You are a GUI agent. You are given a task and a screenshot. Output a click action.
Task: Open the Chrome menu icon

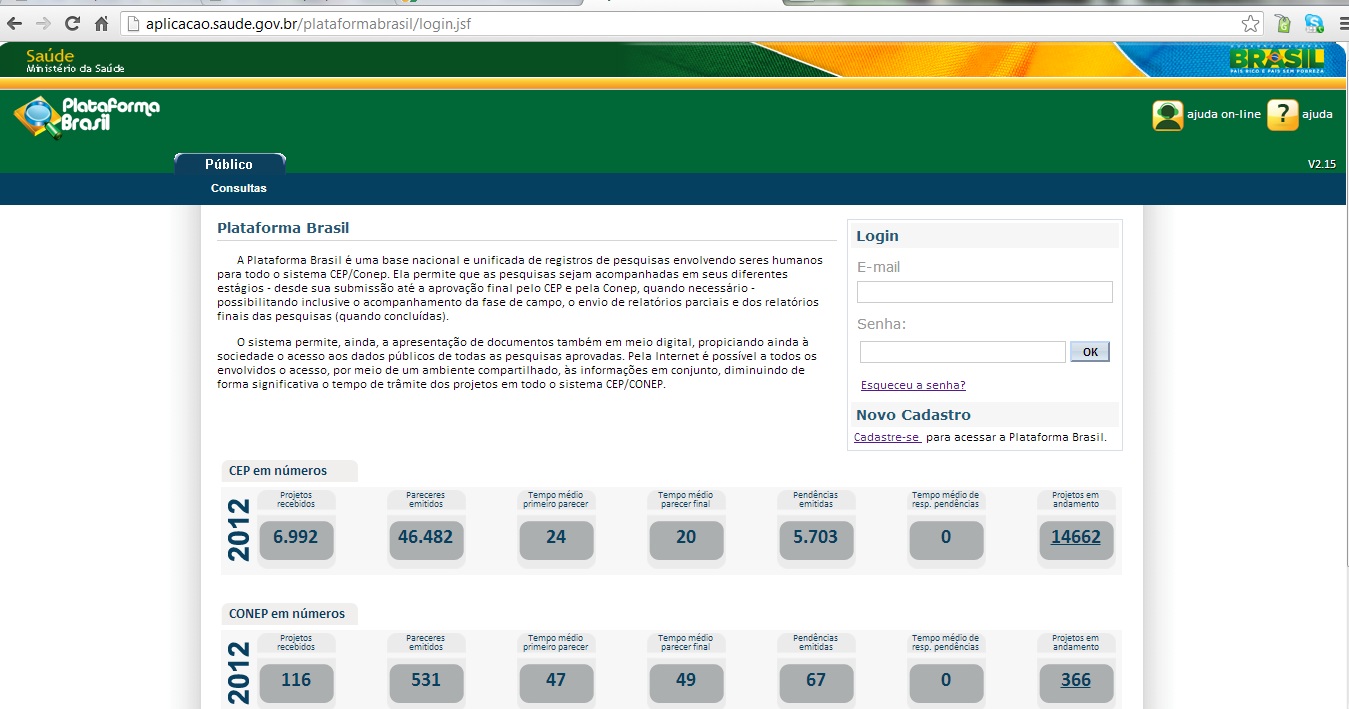pyautogui.click(x=1342, y=23)
